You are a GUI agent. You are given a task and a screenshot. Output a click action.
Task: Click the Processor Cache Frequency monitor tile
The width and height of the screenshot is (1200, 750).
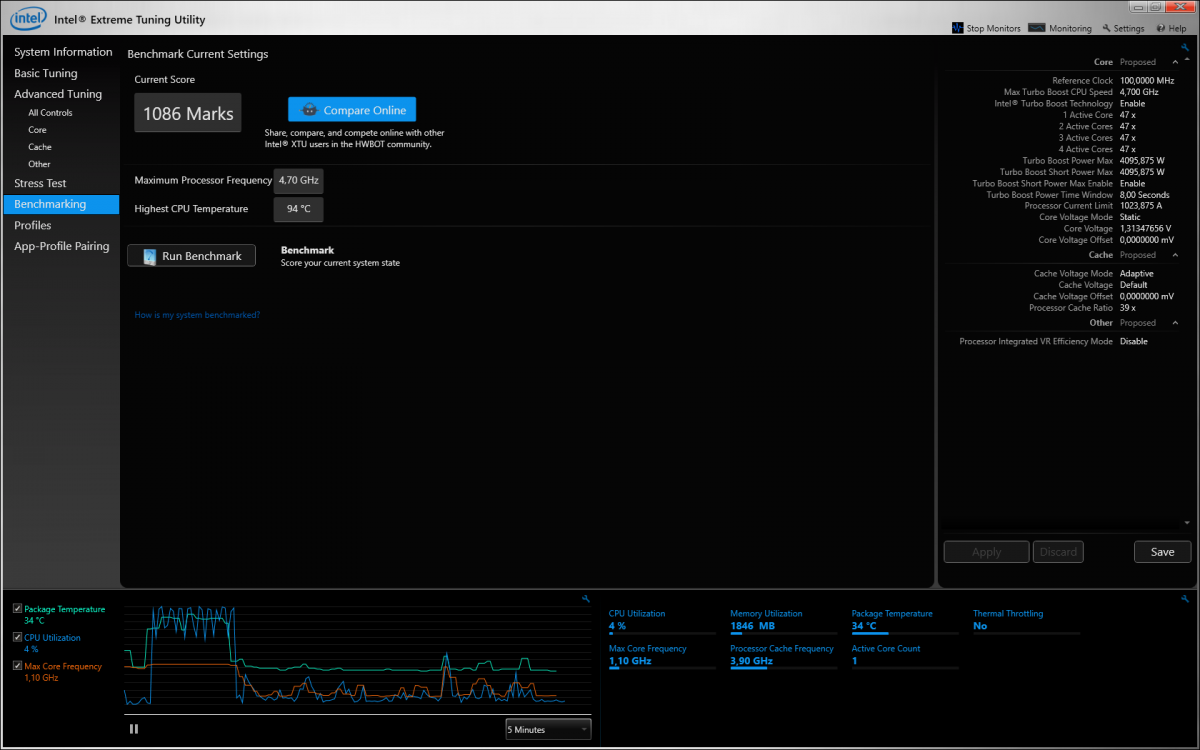[x=783, y=656]
